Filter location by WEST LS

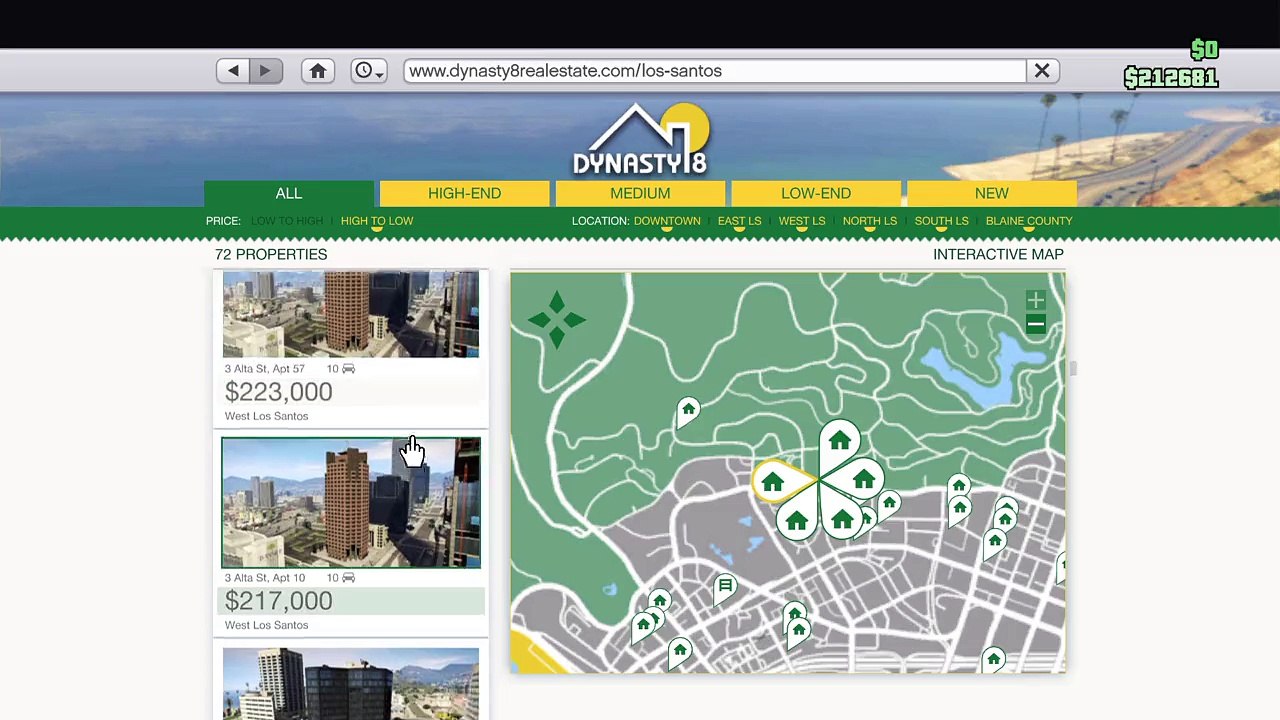[x=802, y=221]
